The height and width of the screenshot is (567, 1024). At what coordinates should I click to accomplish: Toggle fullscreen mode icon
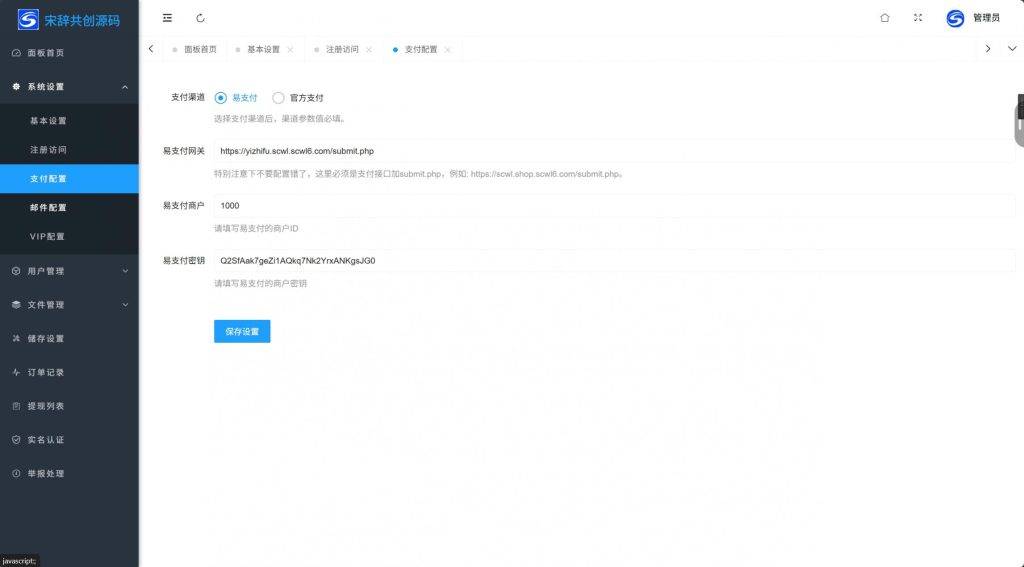[918, 18]
